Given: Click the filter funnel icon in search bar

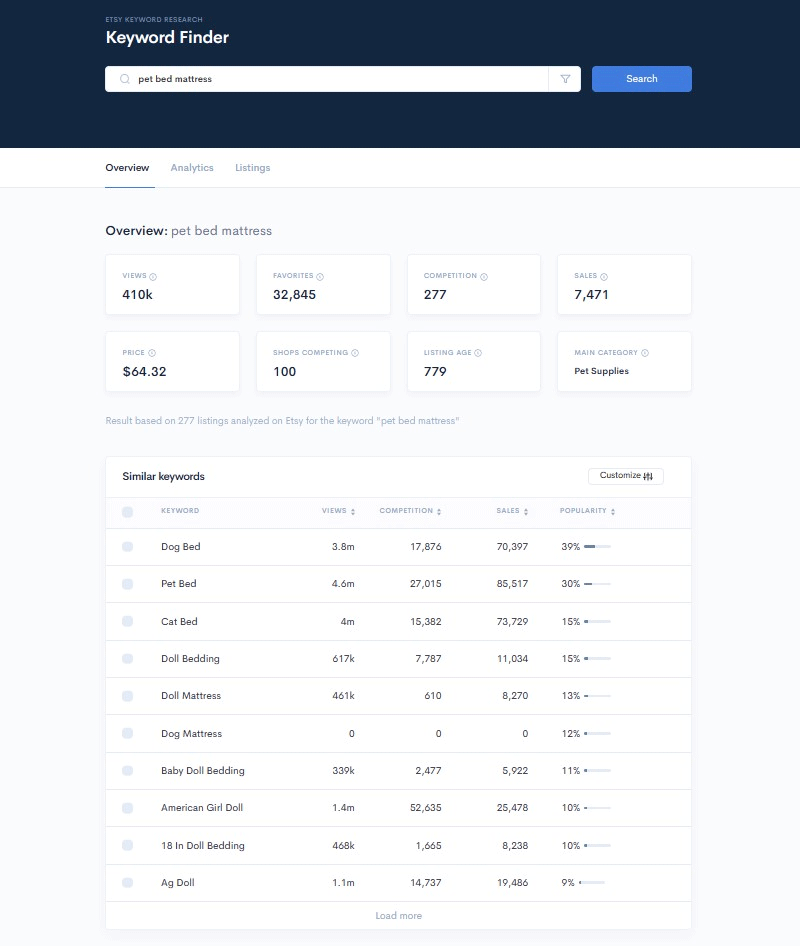Looking at the screenshot, I should (565, 79).
